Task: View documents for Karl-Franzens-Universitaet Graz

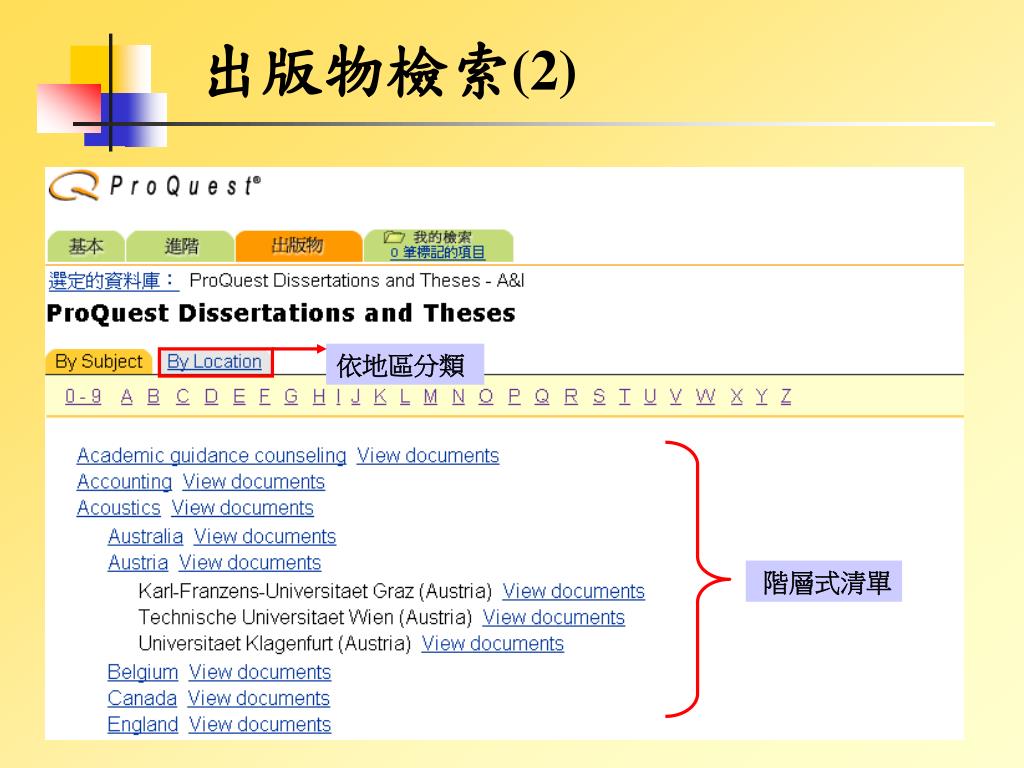Action: coord(573,592)
